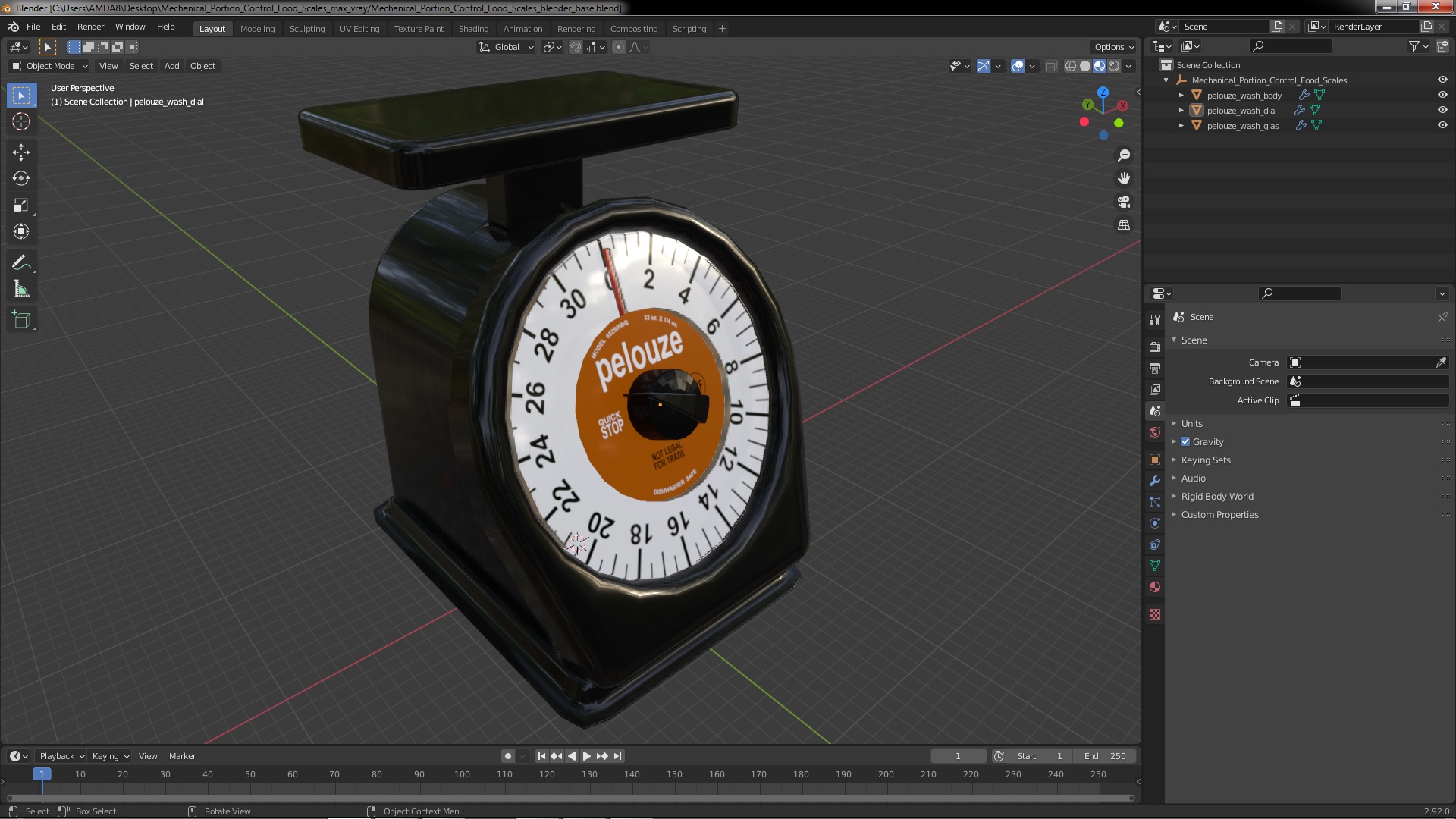This screenshot has width=1456, height=819.
Task: Activate the Scale tool
Action: [x=21, y=206]
